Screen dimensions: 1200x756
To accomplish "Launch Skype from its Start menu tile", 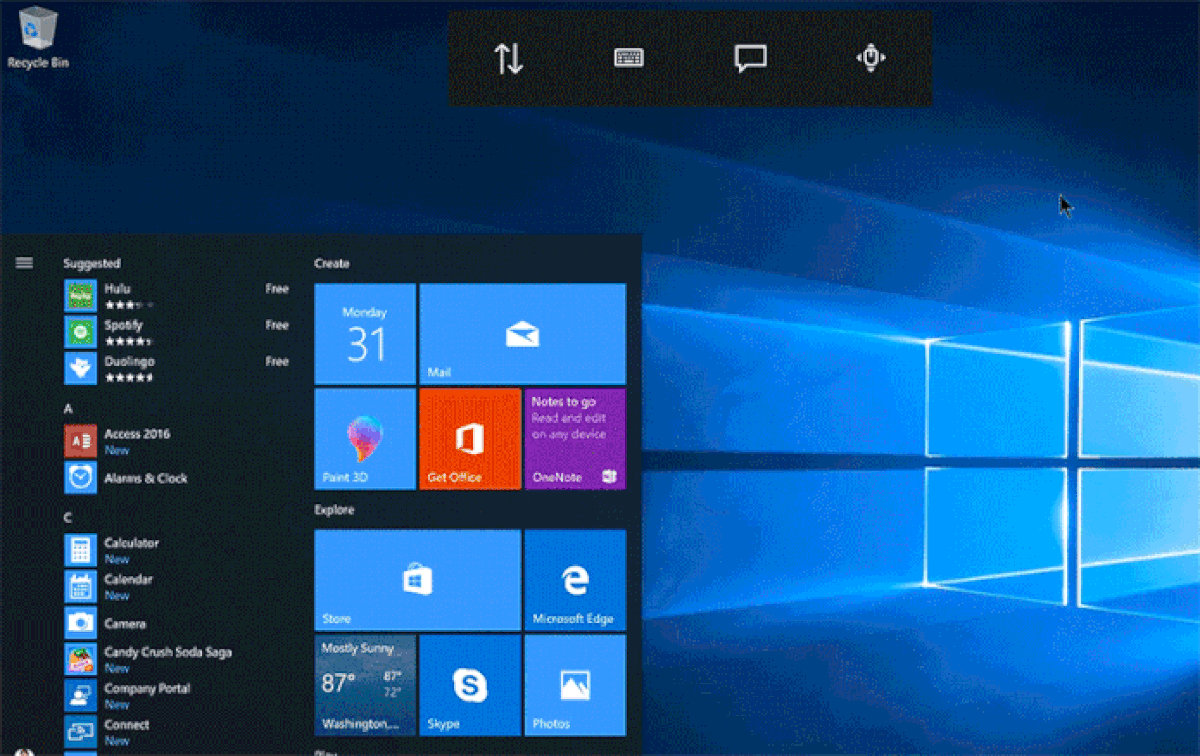I will [x=470, y=685].
